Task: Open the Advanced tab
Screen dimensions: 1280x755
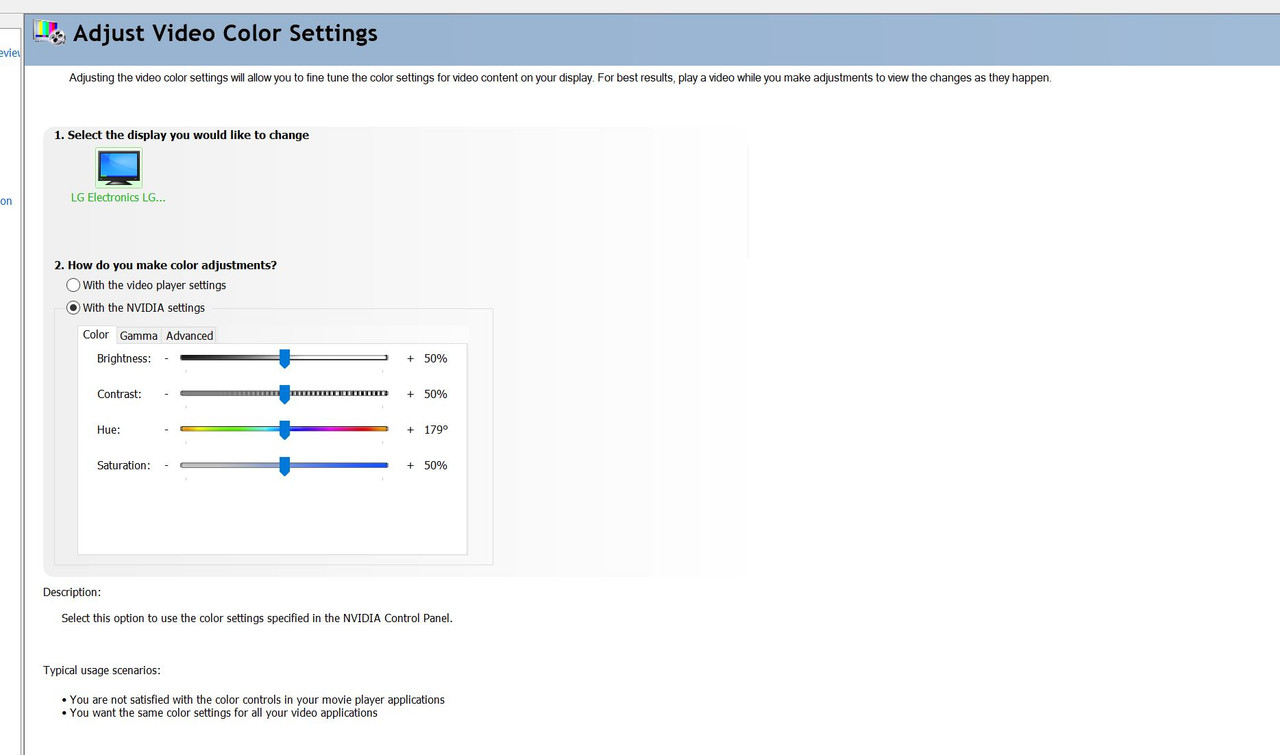Action: (190, 336)
